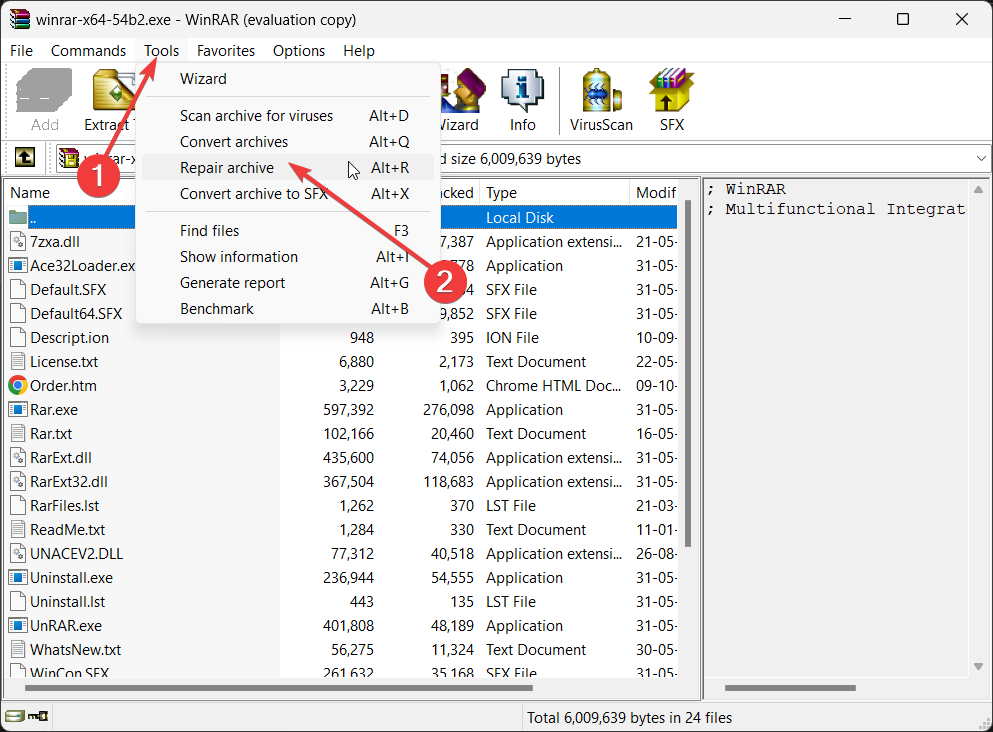Viewport: 993px width, 732px height.
Task: Choose Repair archive menu entry
Action: (x=288, y=168)
